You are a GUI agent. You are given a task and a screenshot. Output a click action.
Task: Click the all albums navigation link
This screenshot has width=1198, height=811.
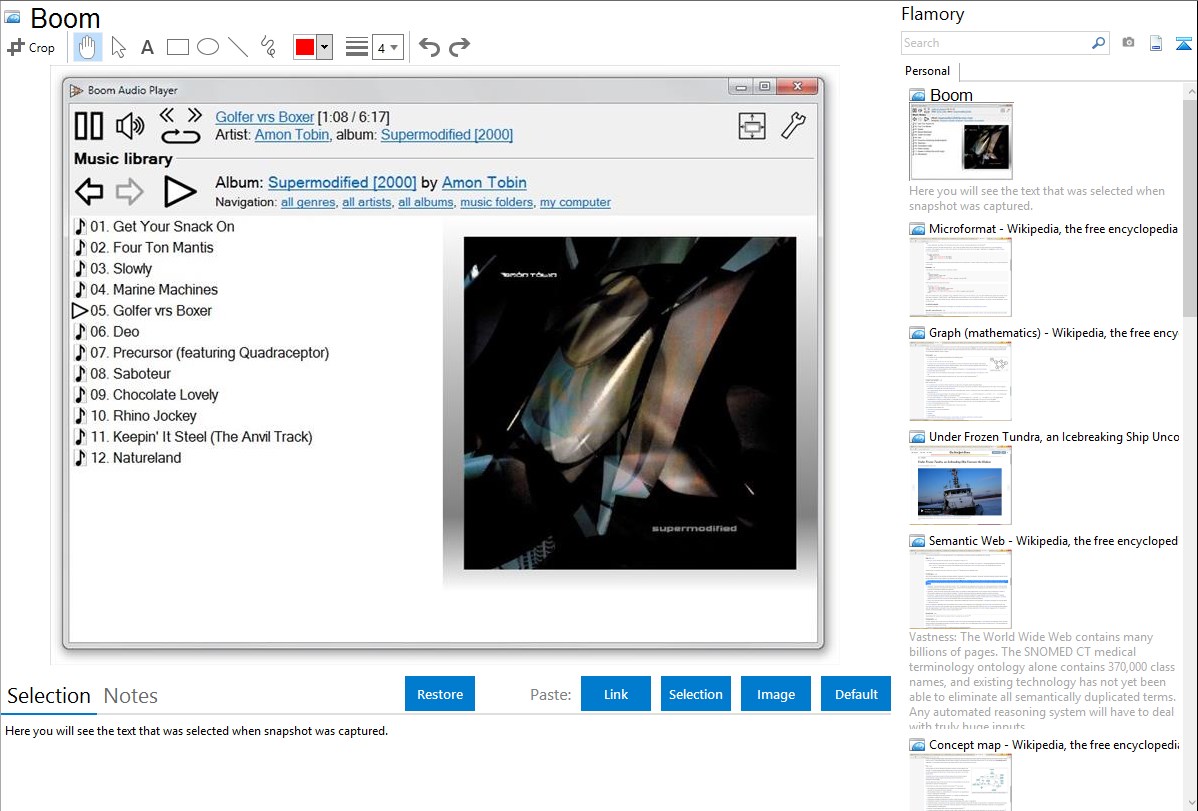tap(426, 203)
